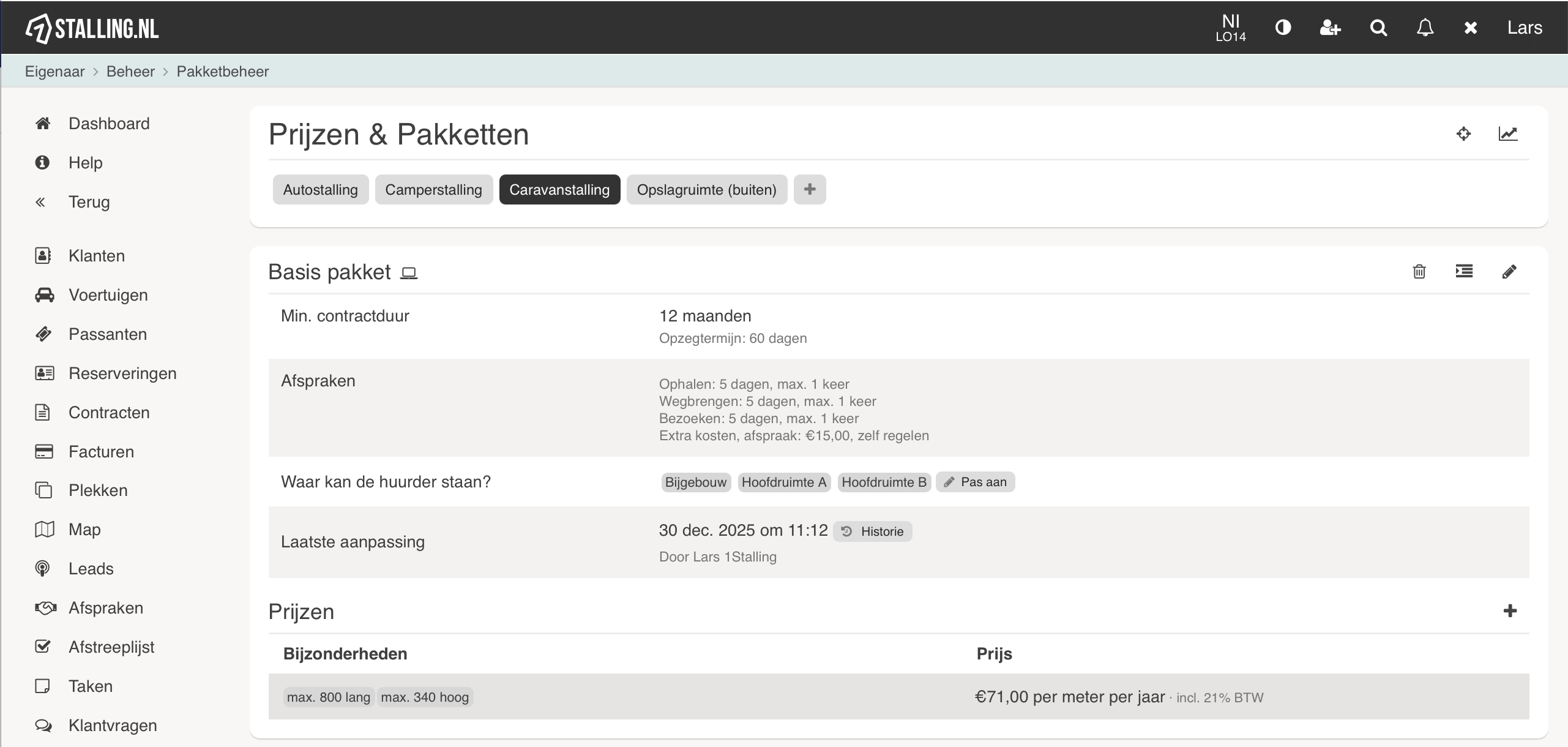Open the Historie button

872,531
